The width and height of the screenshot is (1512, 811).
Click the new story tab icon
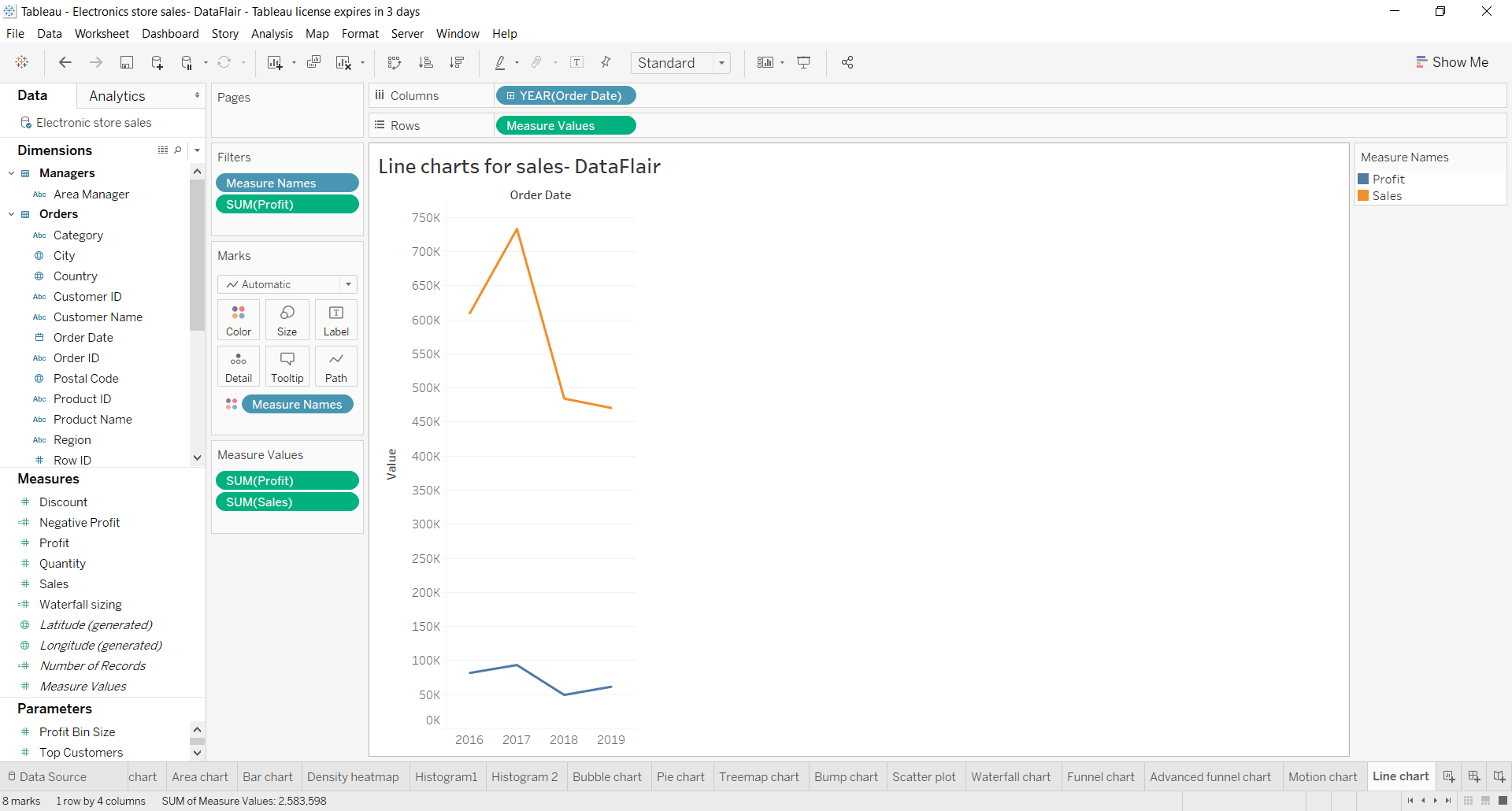point(1499,777)
